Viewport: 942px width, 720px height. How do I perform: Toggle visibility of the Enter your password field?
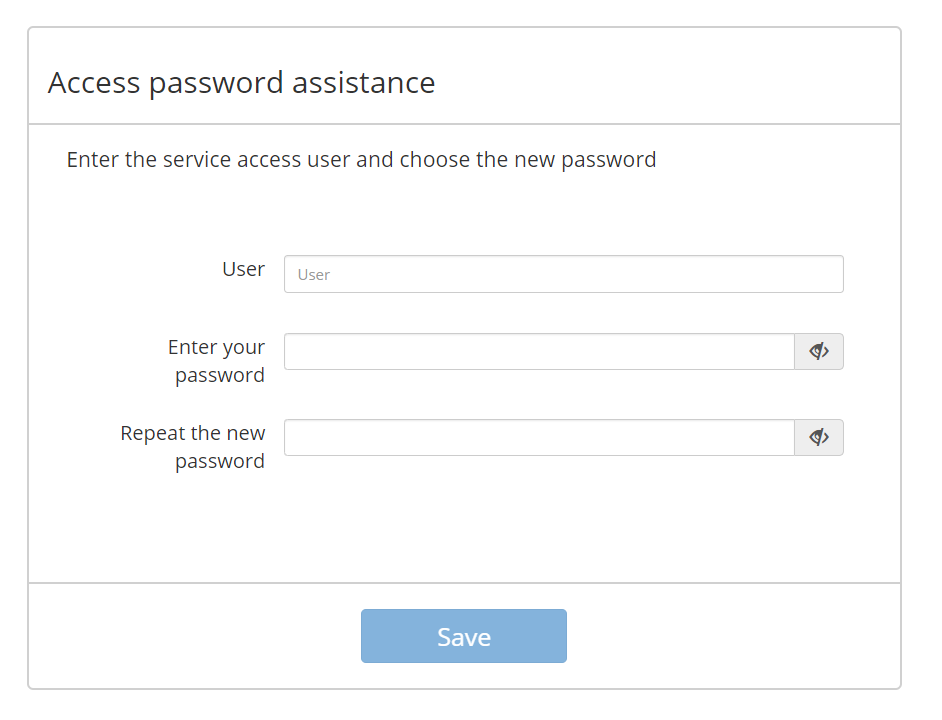point(819,352)
